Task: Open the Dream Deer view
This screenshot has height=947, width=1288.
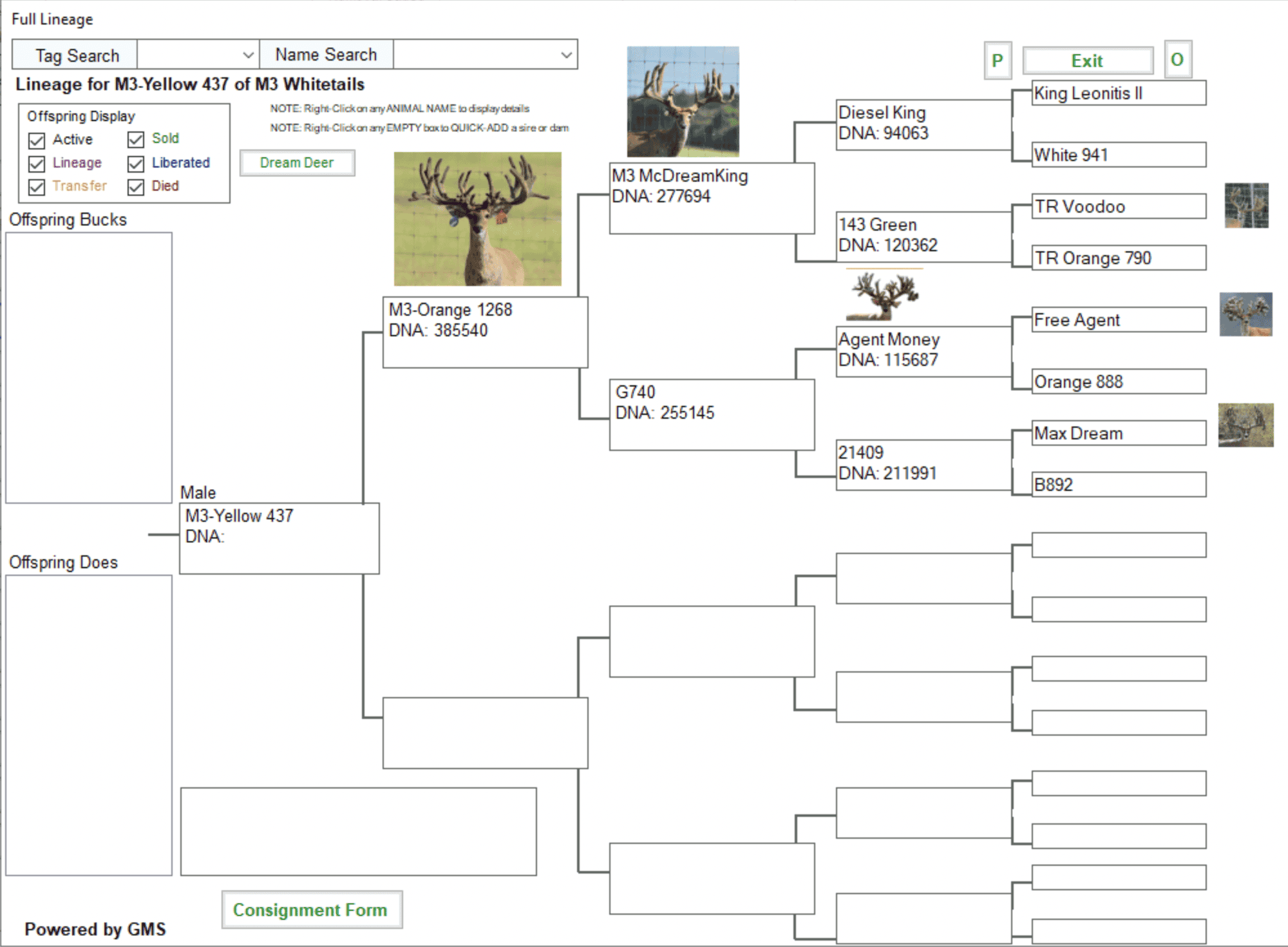Action: coord(297,162)
